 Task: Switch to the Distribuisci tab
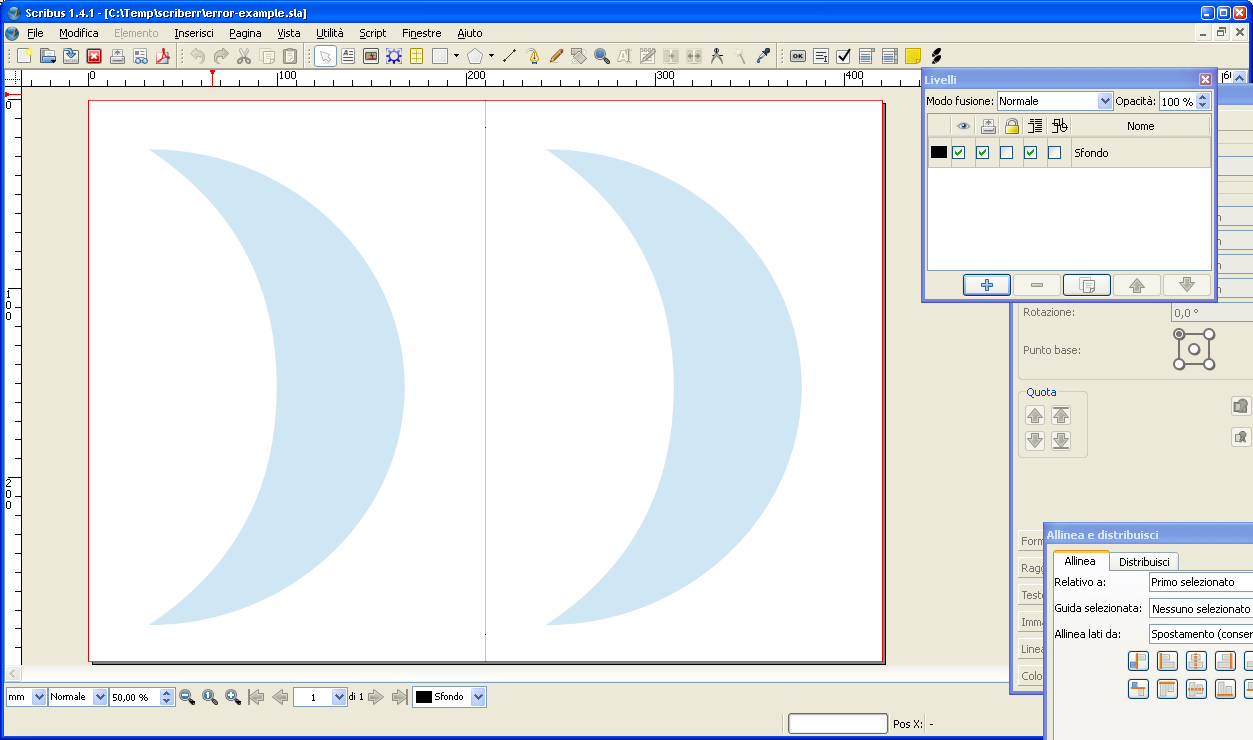click(1144, 562)
